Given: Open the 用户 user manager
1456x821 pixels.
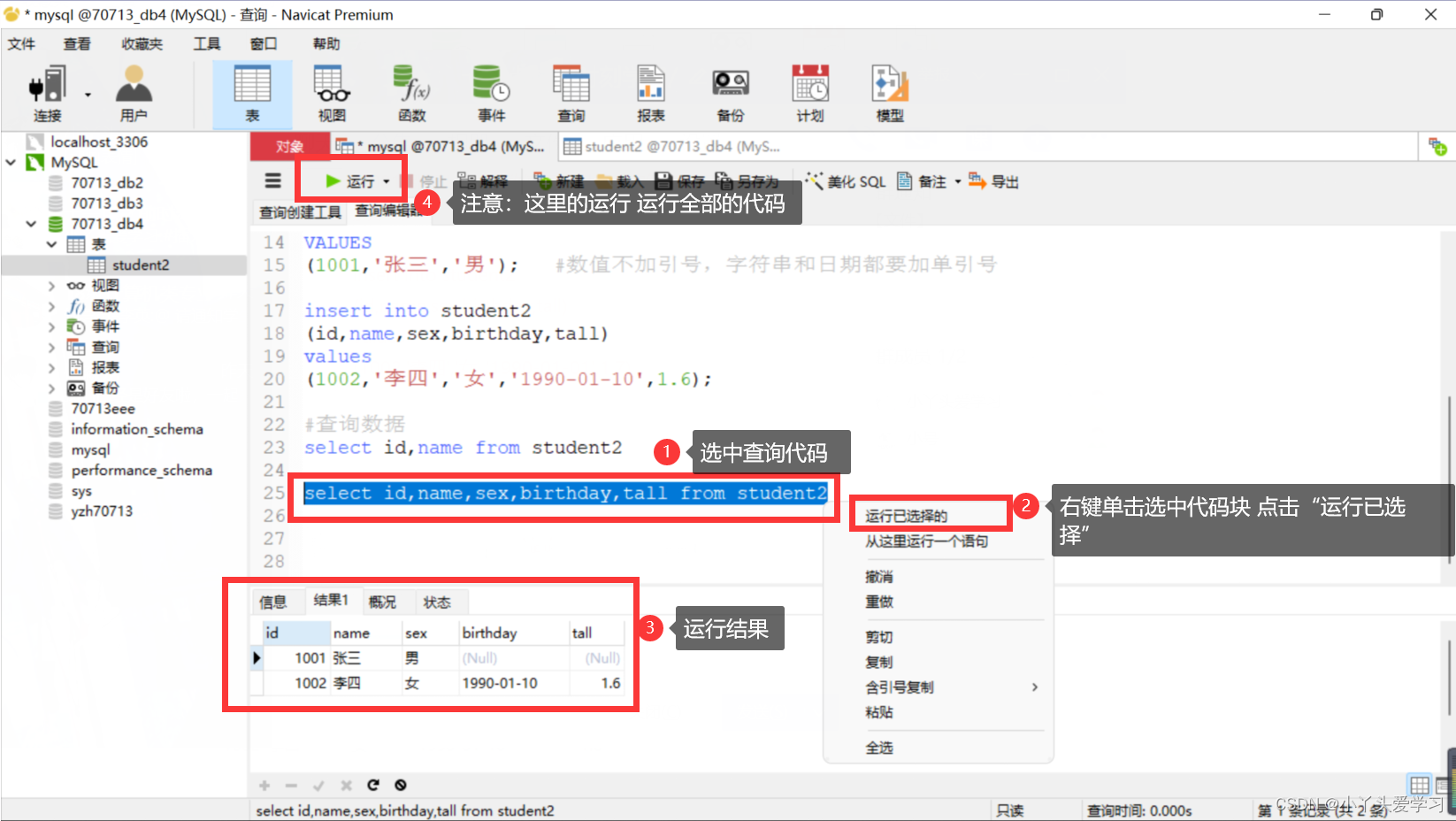Looking at the screenshot, I should 134,94.
